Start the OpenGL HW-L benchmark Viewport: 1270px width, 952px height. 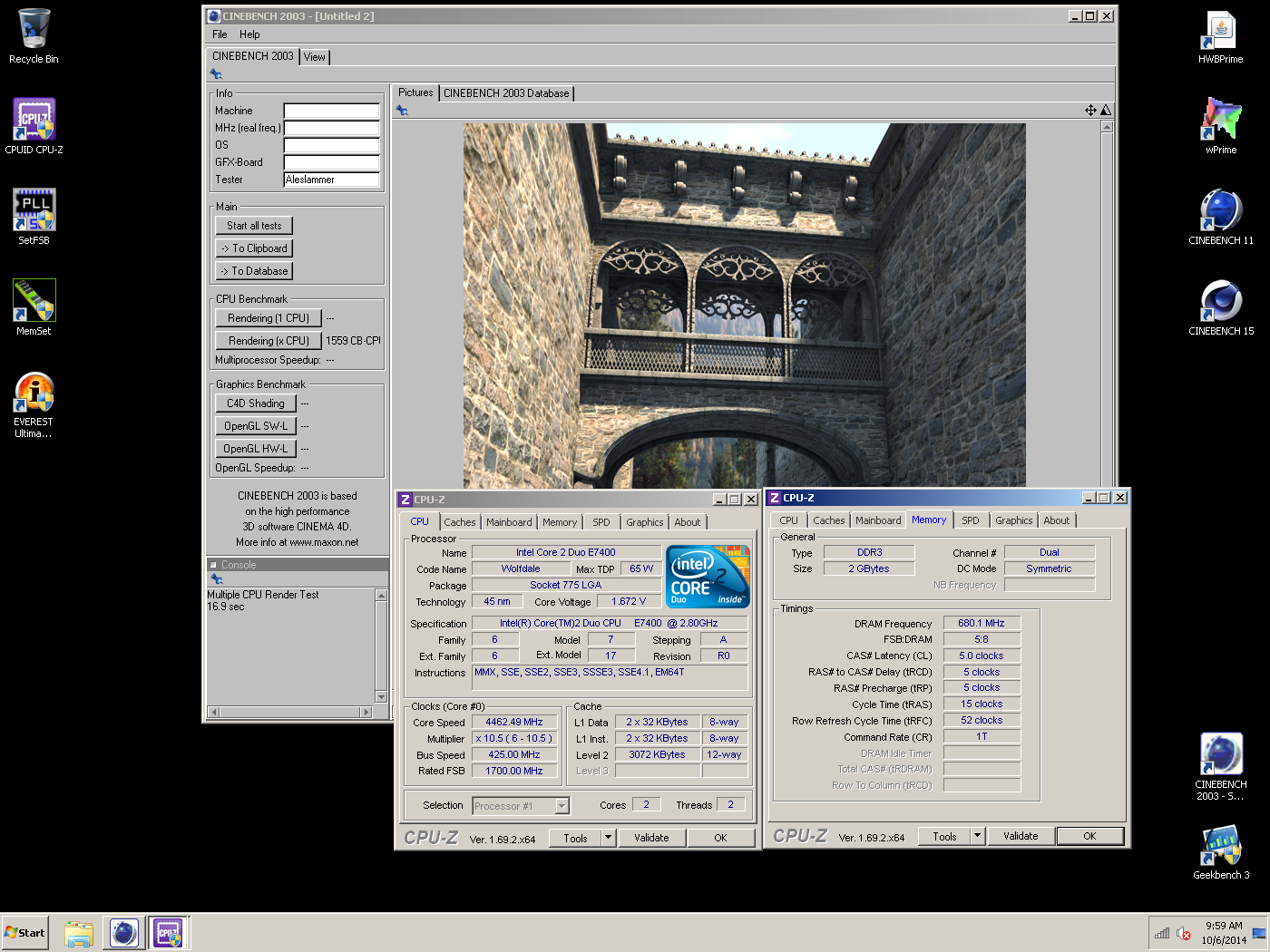(x=256, y=449)
